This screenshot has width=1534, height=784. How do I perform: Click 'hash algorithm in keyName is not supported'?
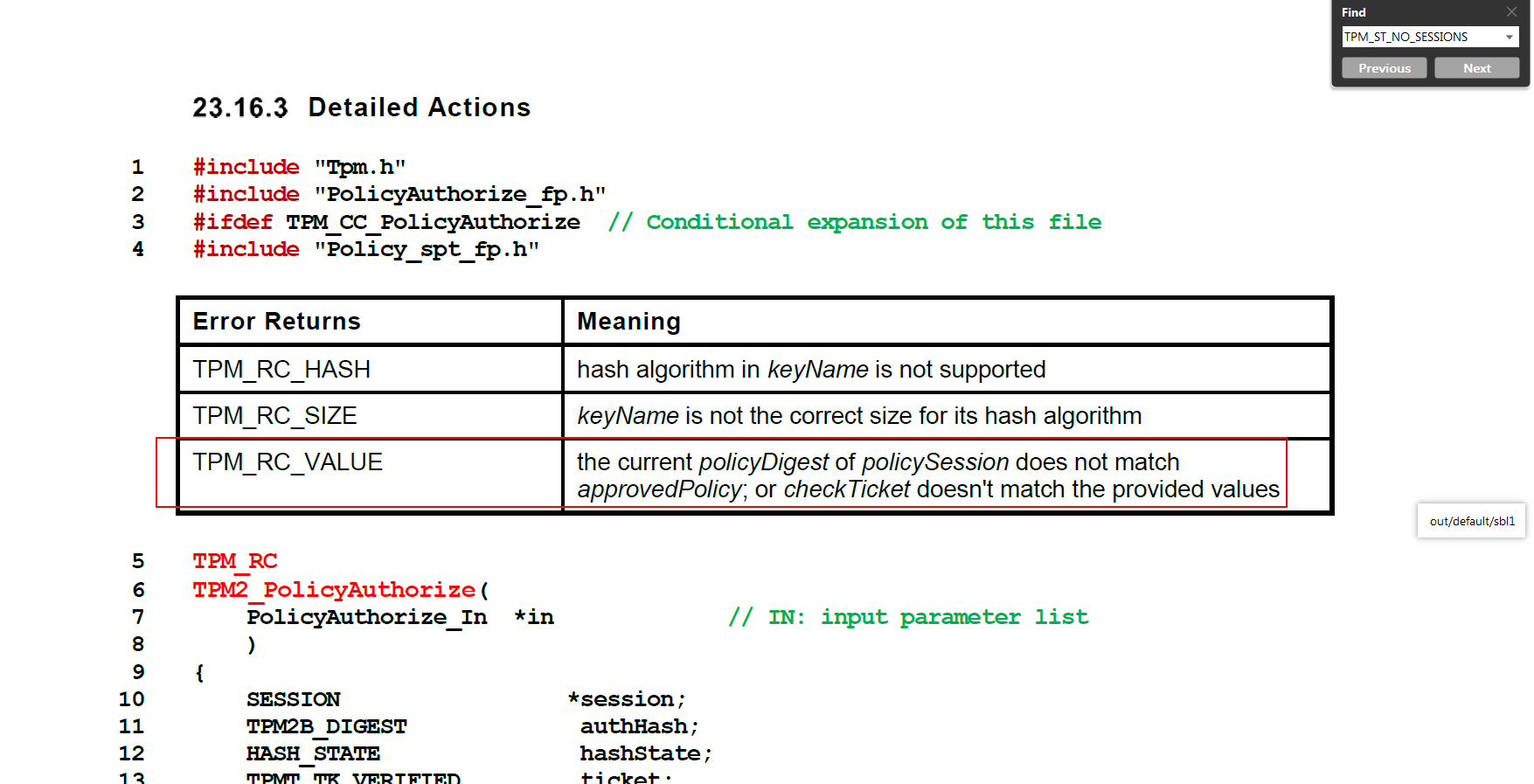pyautogui.click(x=947, y=369)
